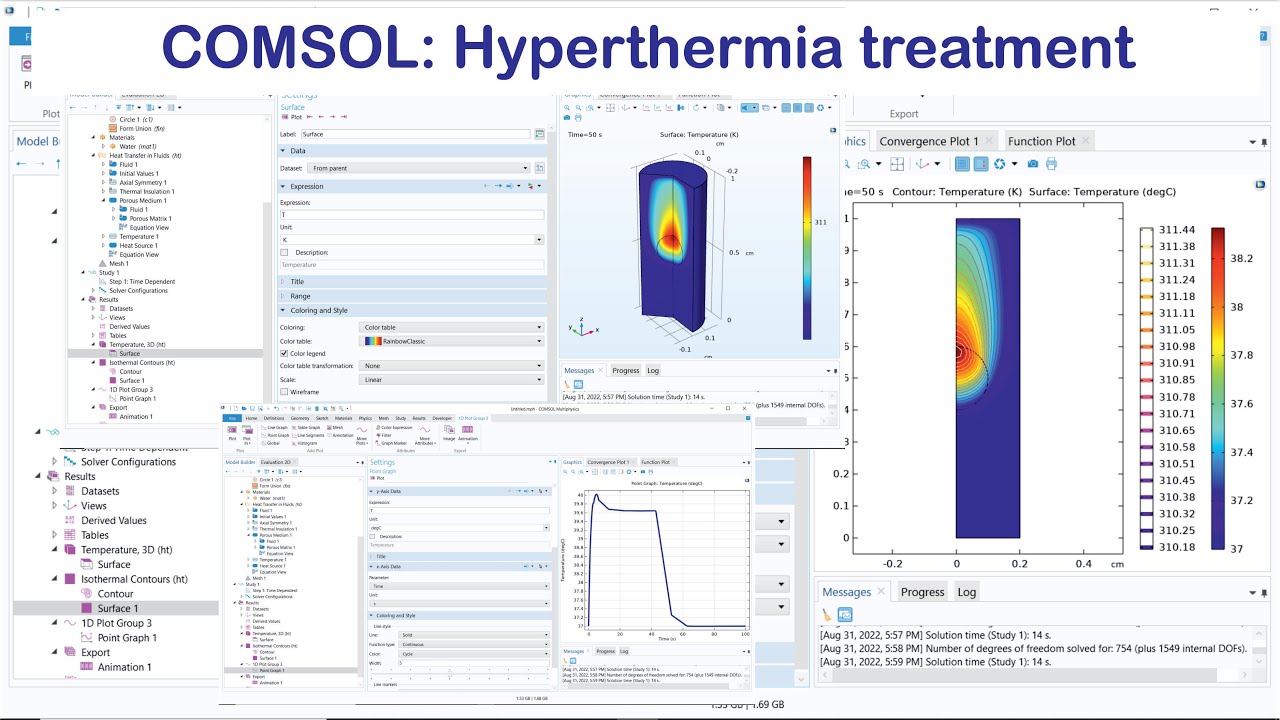Toggle Description checkbox in upper Surface Settings
1280x720 pixels.
pos(284,252)
